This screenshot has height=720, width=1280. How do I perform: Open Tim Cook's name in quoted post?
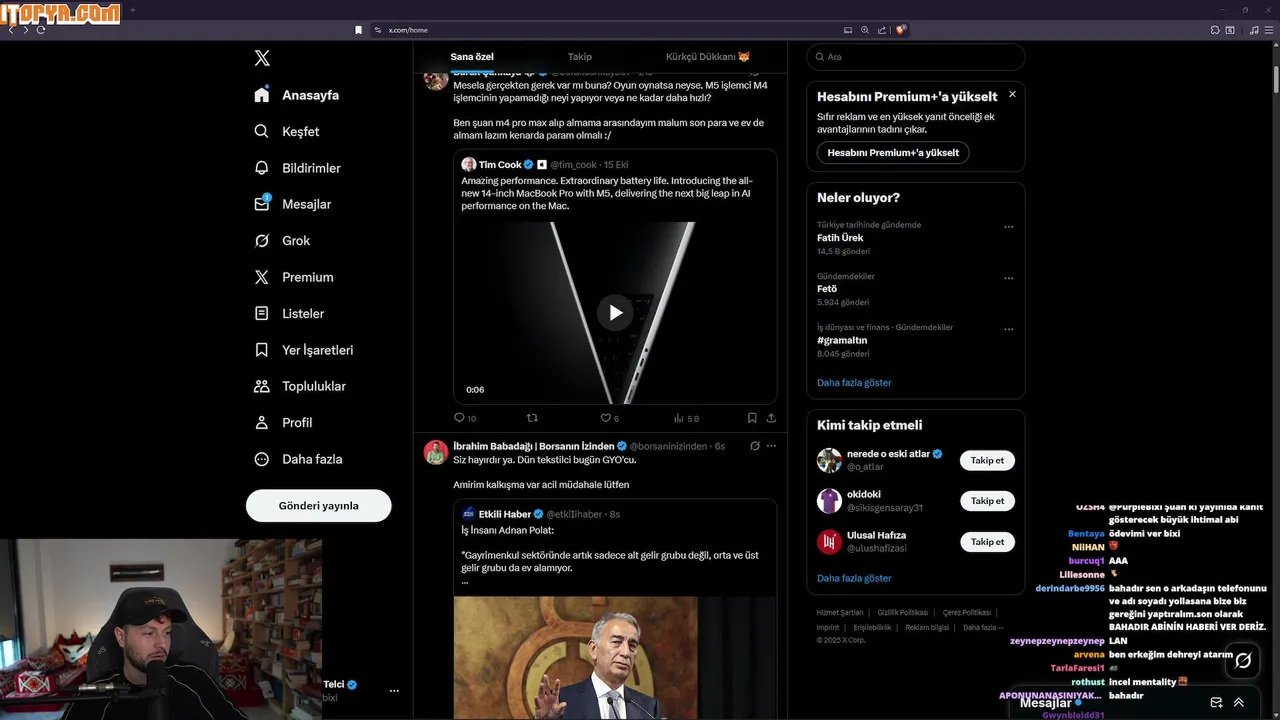pyautogui.click(x=500, y=164)
